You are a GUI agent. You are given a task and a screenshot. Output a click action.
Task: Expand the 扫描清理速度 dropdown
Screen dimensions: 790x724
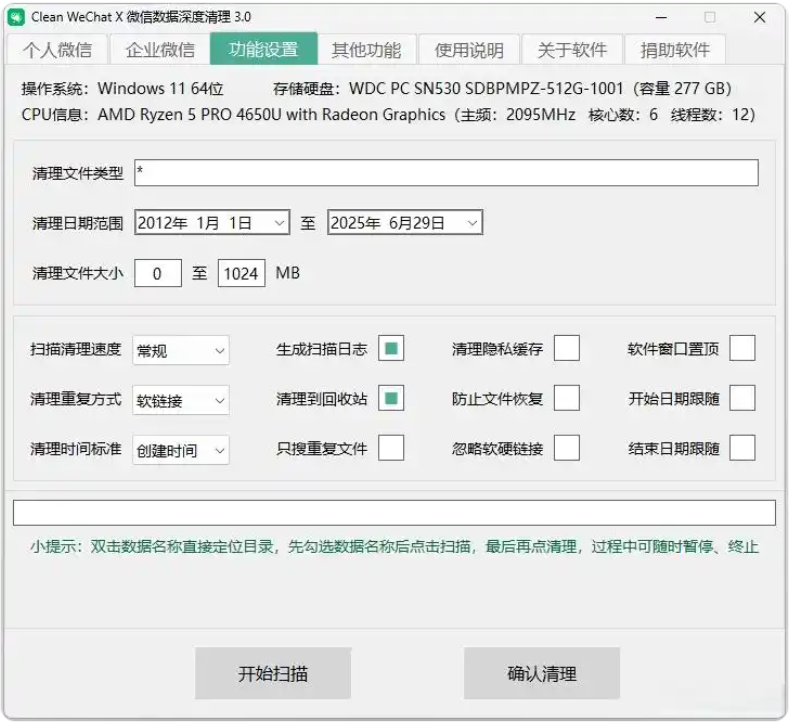(x=181, y=351)
